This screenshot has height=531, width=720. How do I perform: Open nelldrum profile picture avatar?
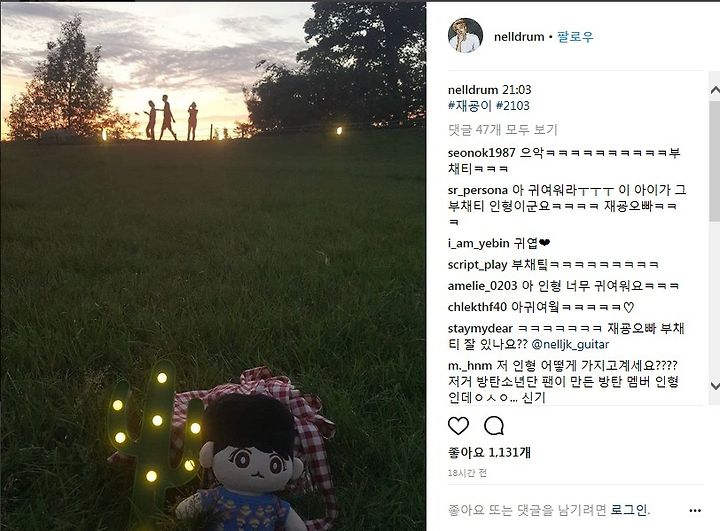click(465, 36)
